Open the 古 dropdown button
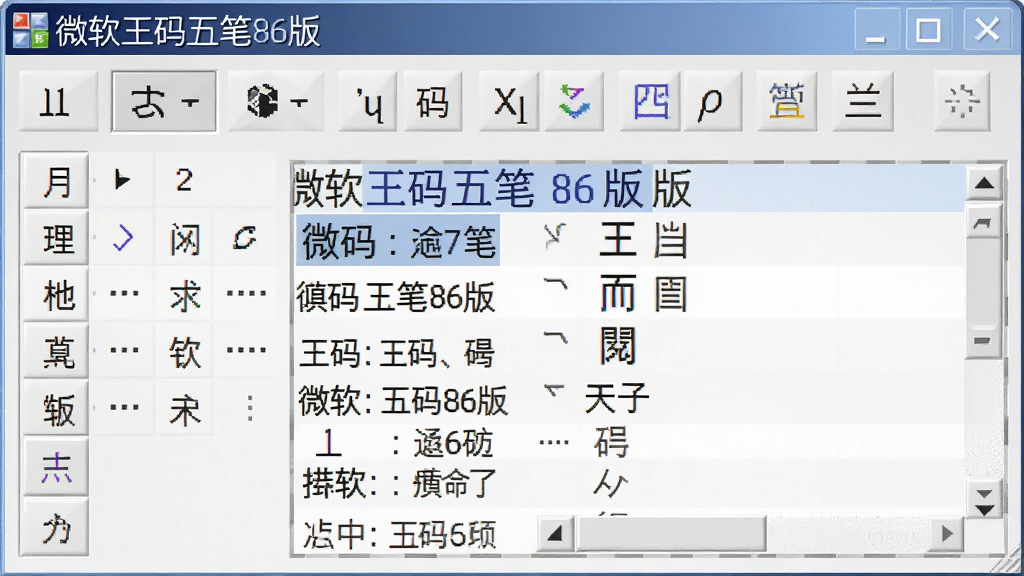 click(164, 102)
